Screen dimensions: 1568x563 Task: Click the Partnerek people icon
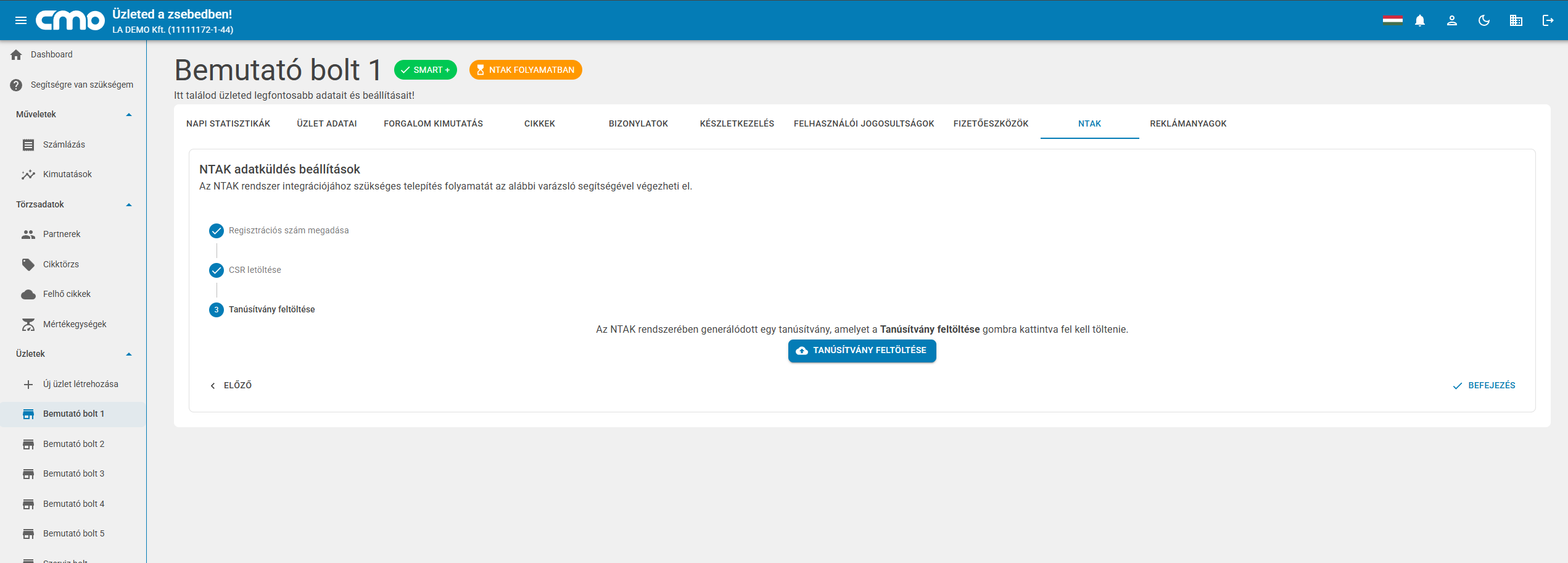(28, 235)
